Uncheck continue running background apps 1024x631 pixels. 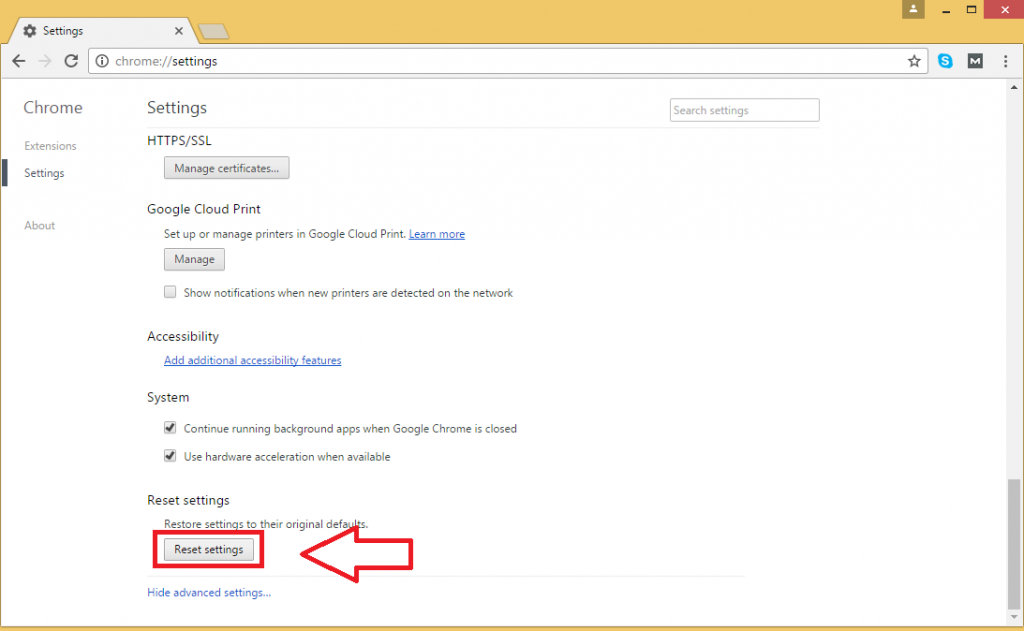pos(170,428)
